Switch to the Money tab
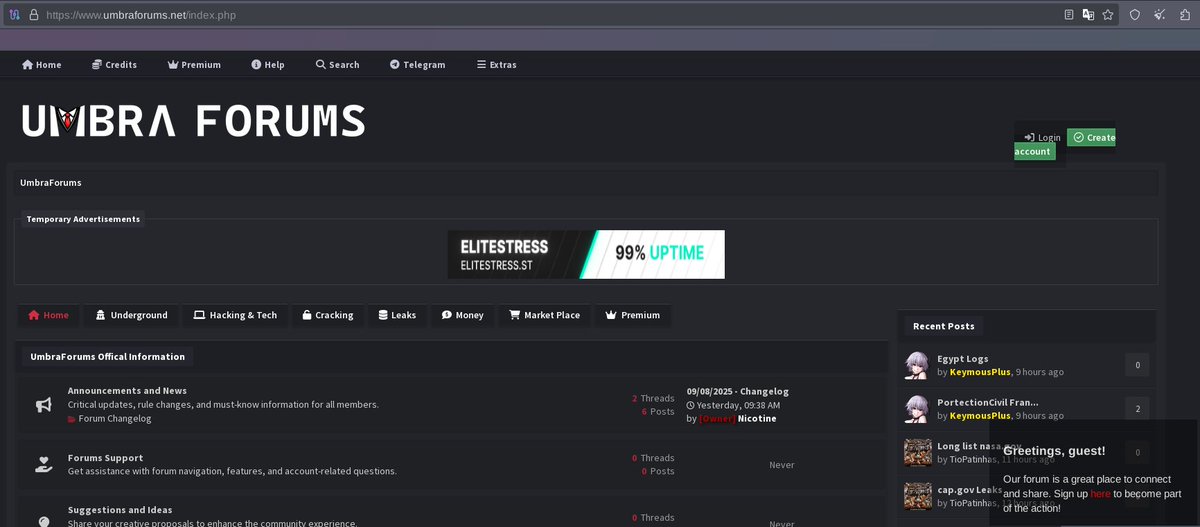The height and width of the screenshot is (527, 1200). coord(463,315)
